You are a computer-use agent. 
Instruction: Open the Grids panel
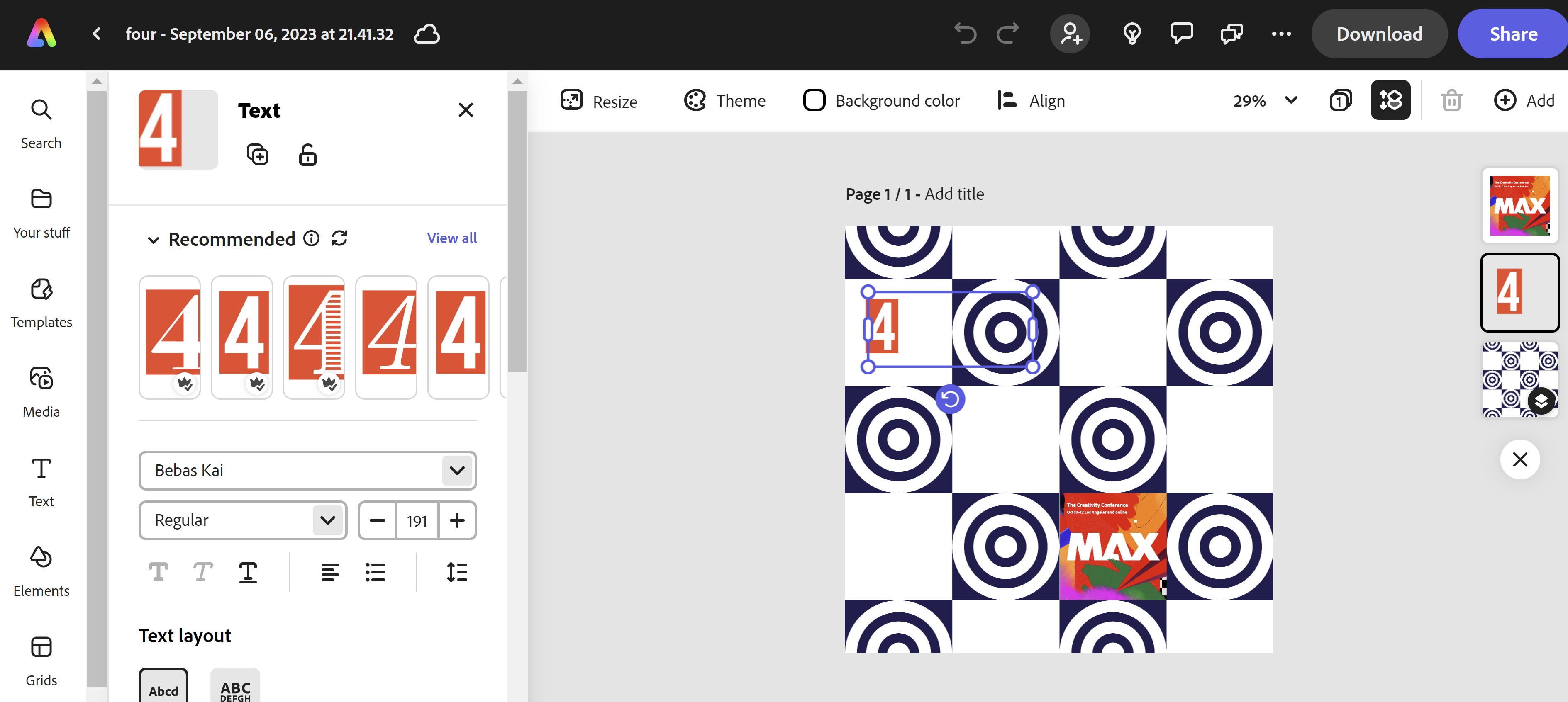(41, 661)
